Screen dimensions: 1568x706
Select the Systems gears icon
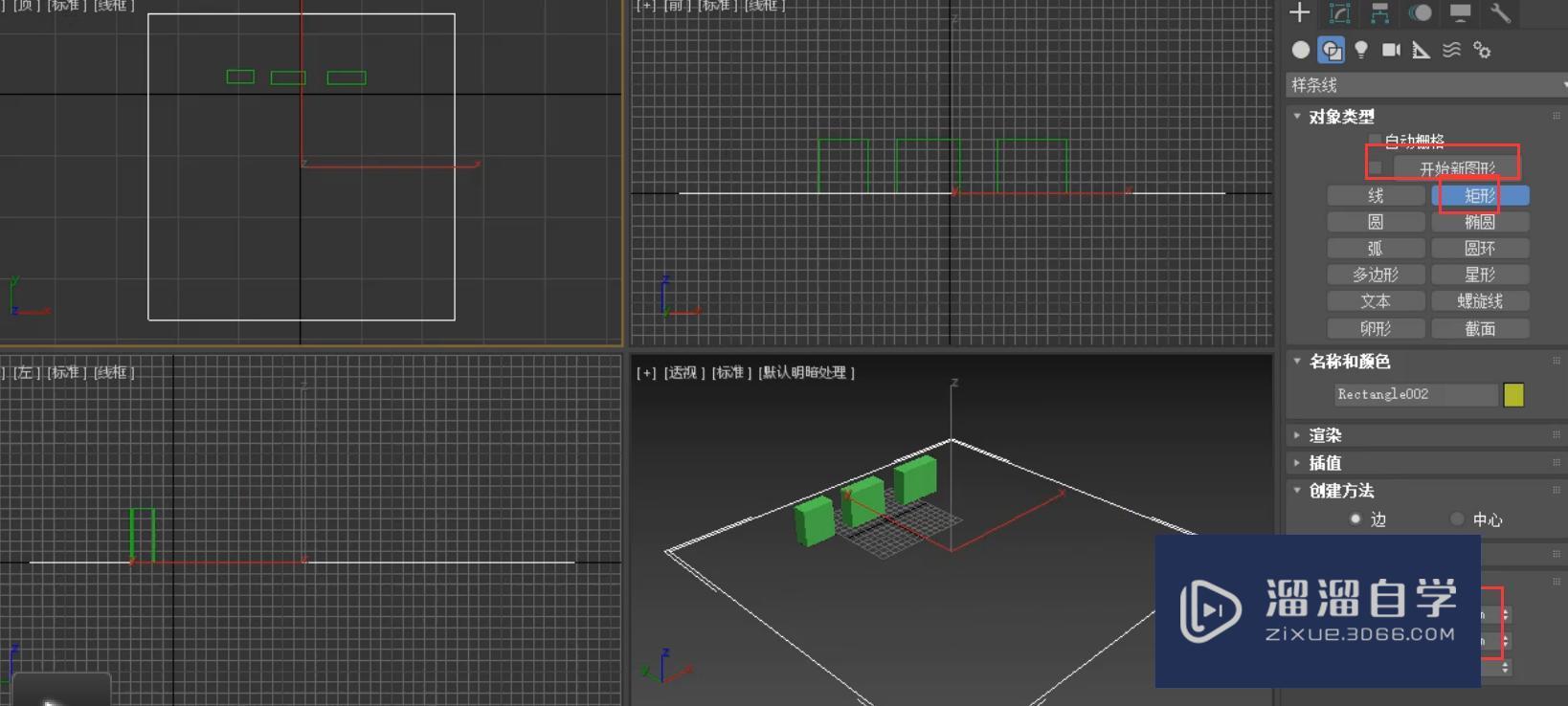coord(1482,50)
